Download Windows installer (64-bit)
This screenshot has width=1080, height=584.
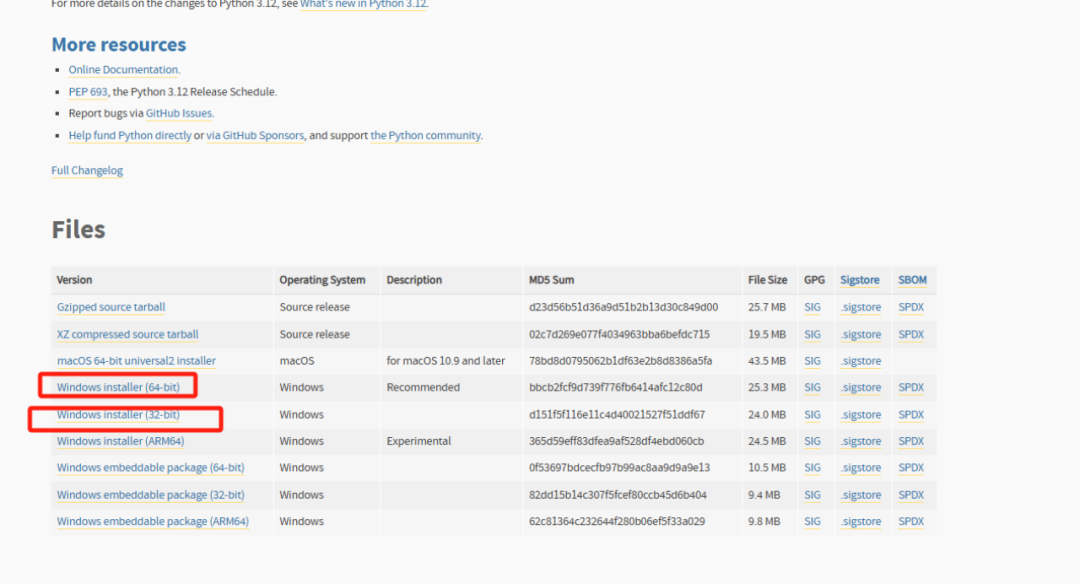point(118,387)
